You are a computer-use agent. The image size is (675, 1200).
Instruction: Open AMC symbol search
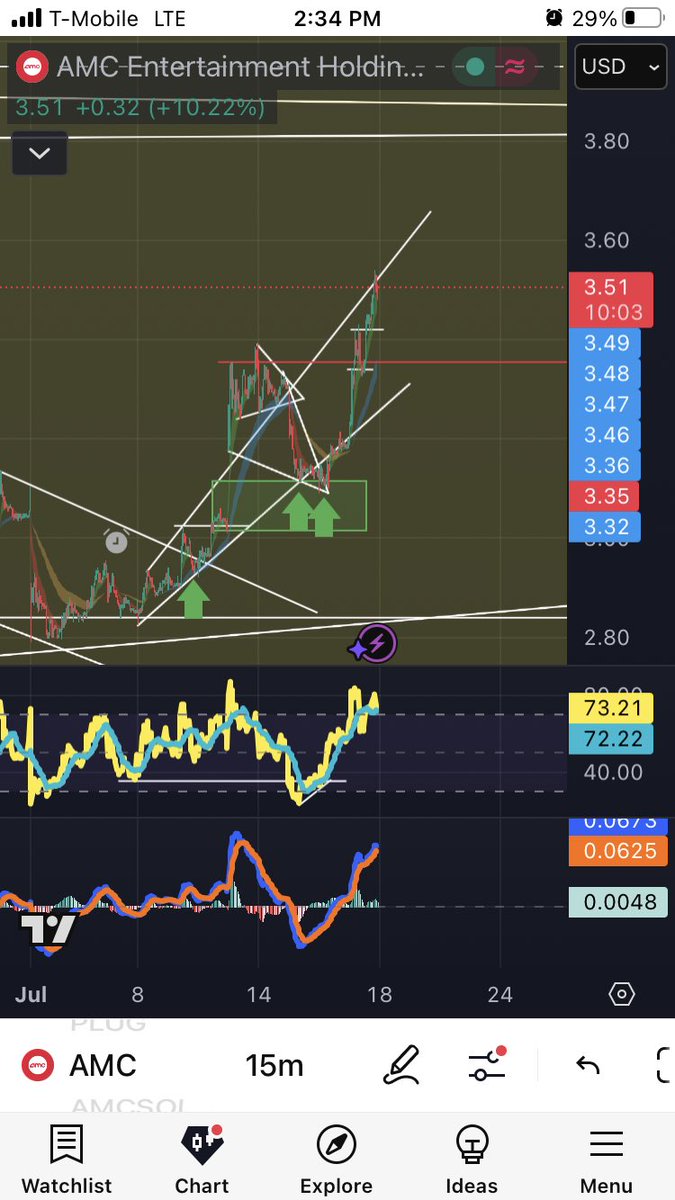pos(103,1065)
